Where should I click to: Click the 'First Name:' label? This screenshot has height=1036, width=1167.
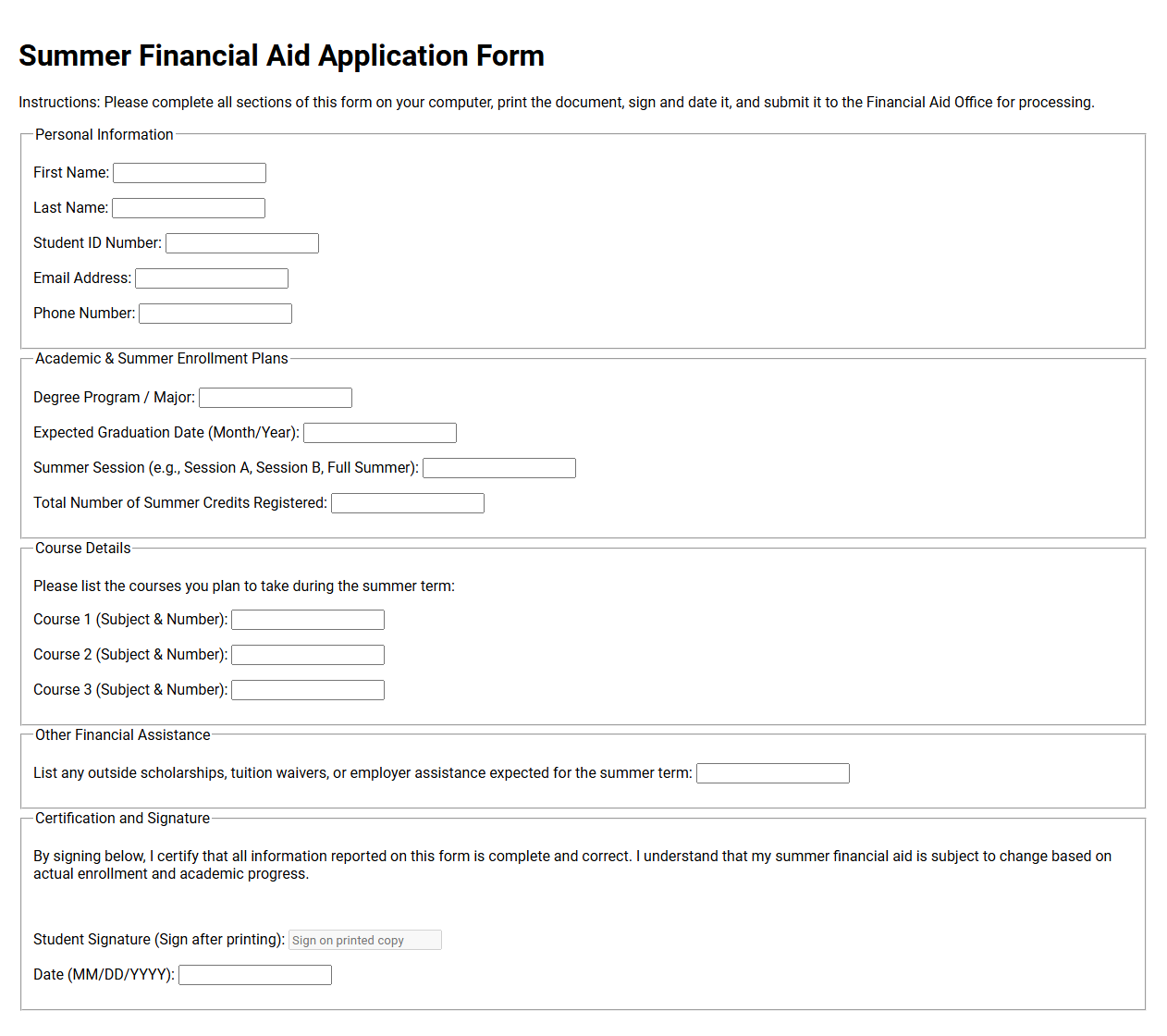tap(71, 173)
